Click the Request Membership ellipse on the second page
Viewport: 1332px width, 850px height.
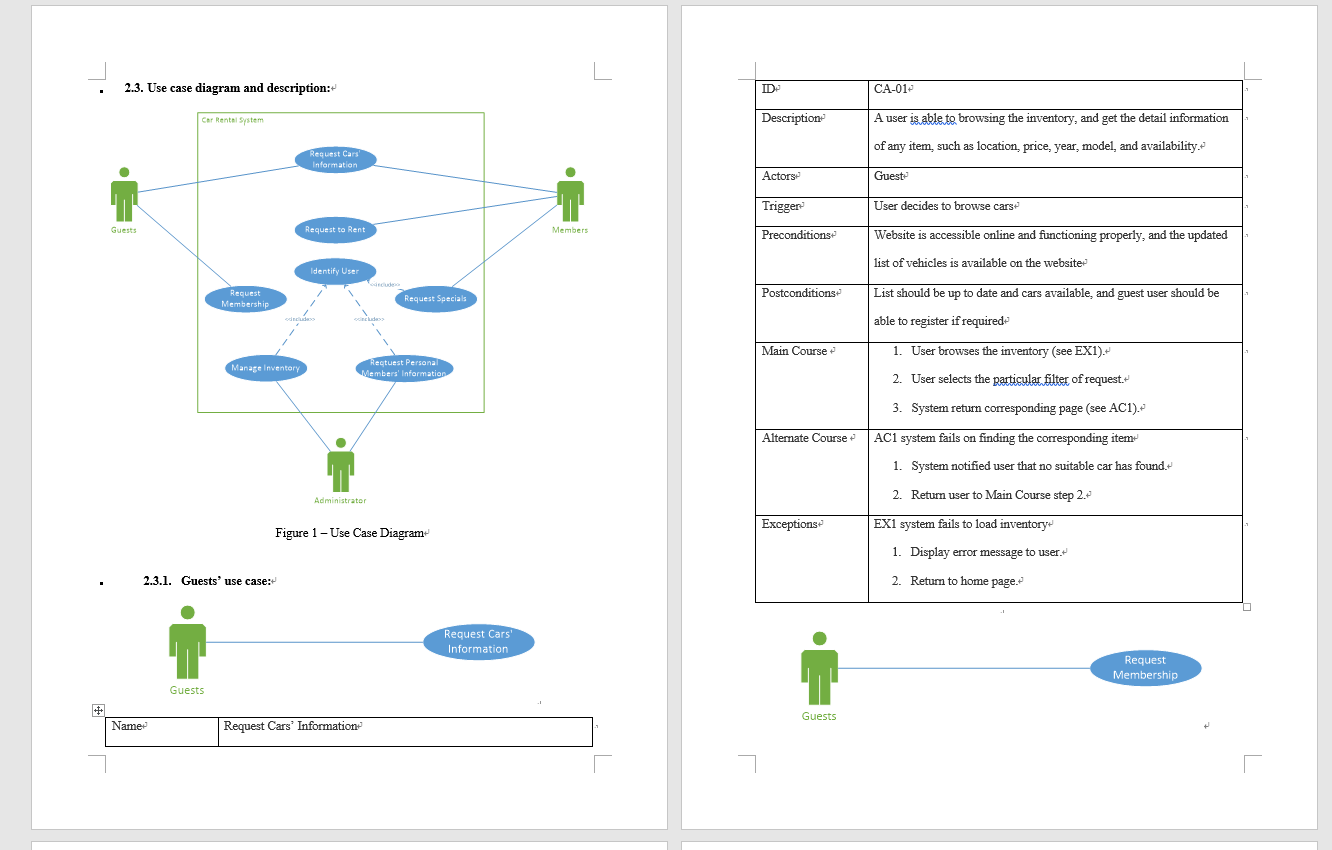coord(1145,668)
